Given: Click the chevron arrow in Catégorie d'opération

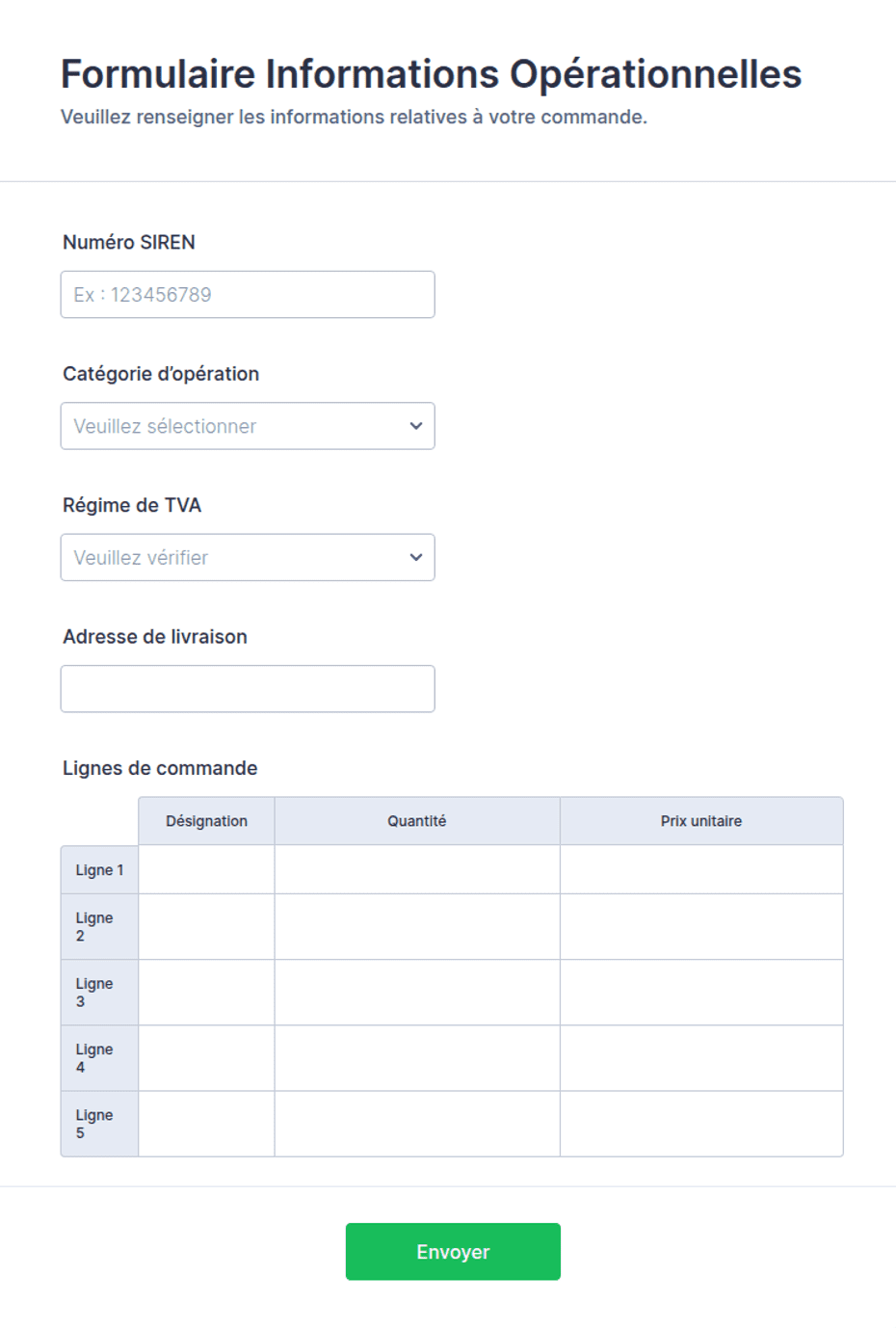Looking at the screenshot, I should (x=416, y=426).
